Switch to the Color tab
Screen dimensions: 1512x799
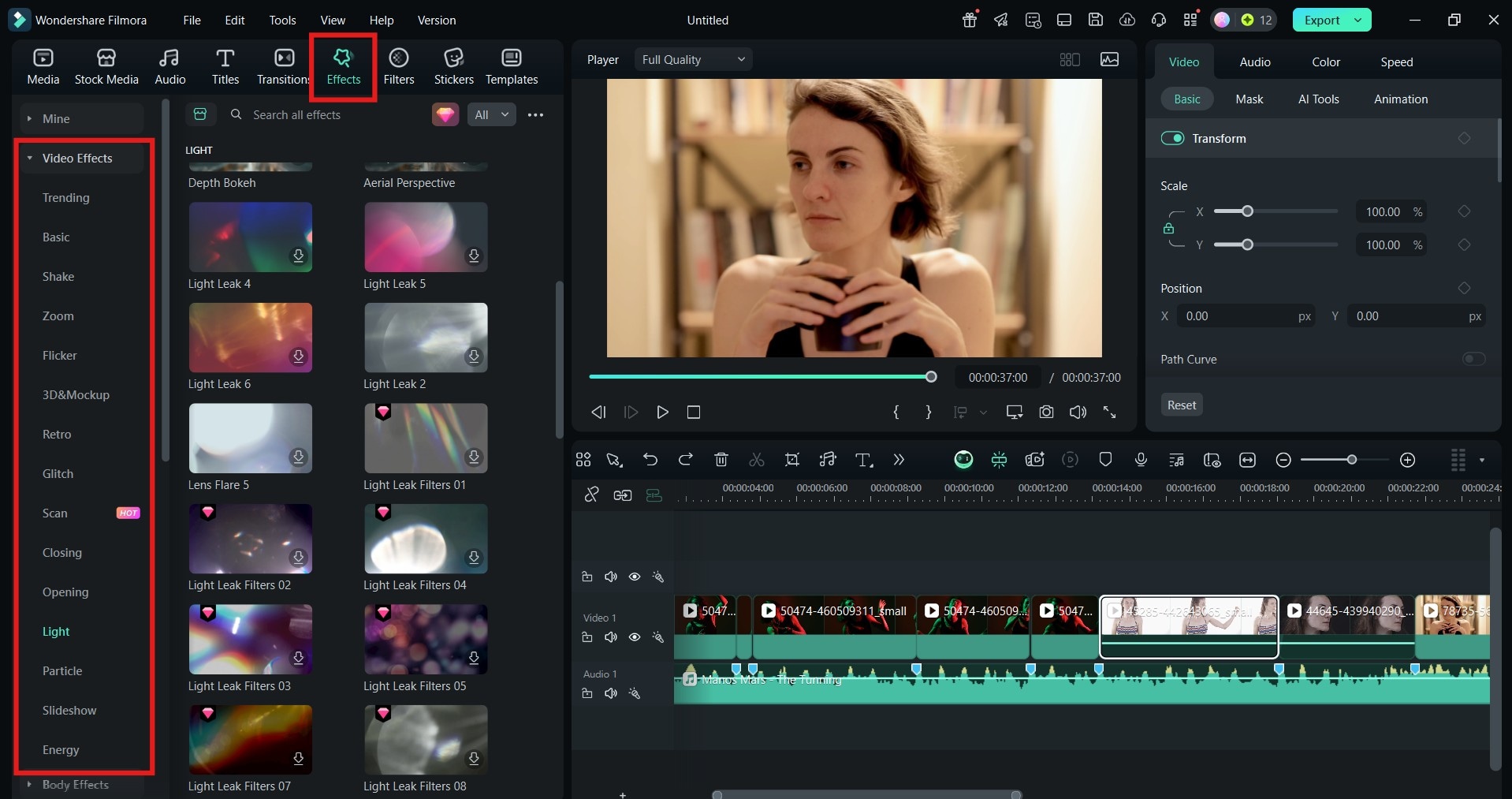click(1325, 62)
